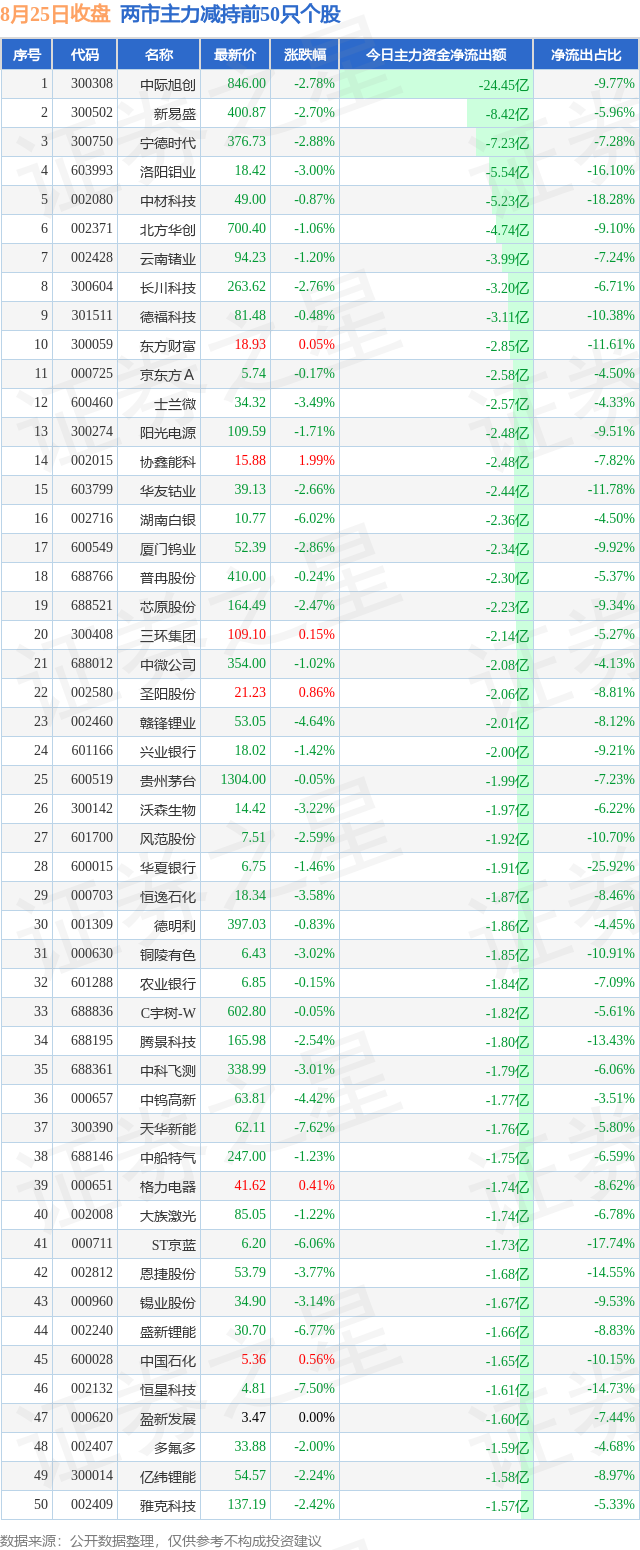Select the 最新价 column header
The image size is (640, 1550).
[235, 55]
